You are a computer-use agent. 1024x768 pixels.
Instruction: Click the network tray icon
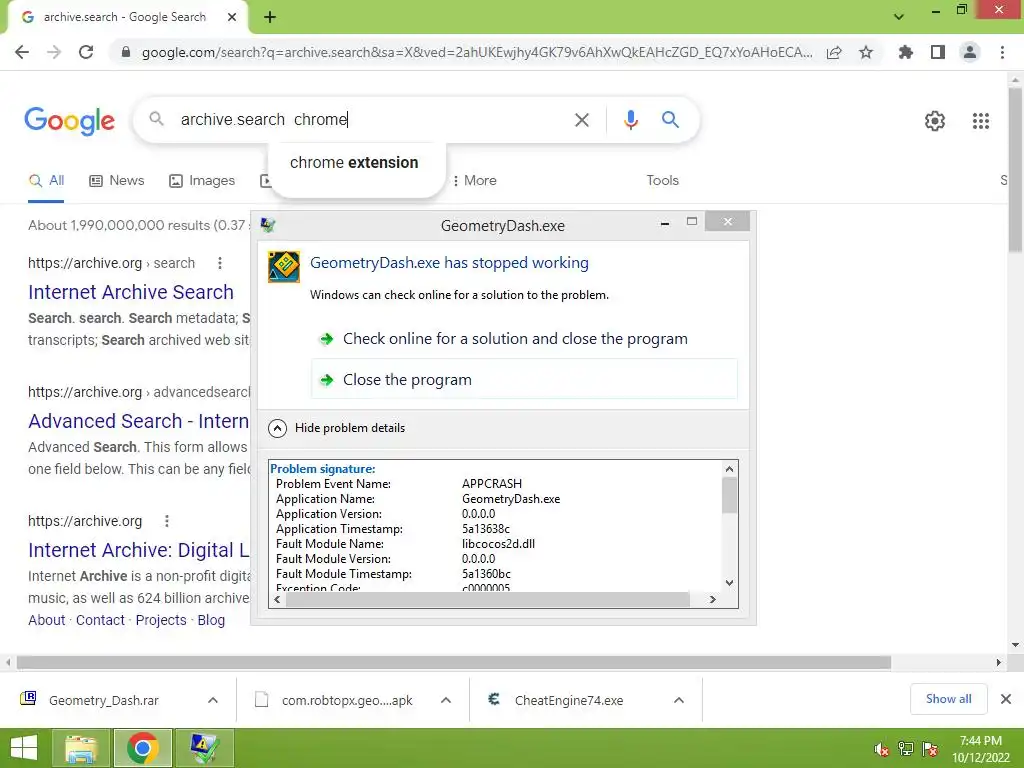coord(905,749)
